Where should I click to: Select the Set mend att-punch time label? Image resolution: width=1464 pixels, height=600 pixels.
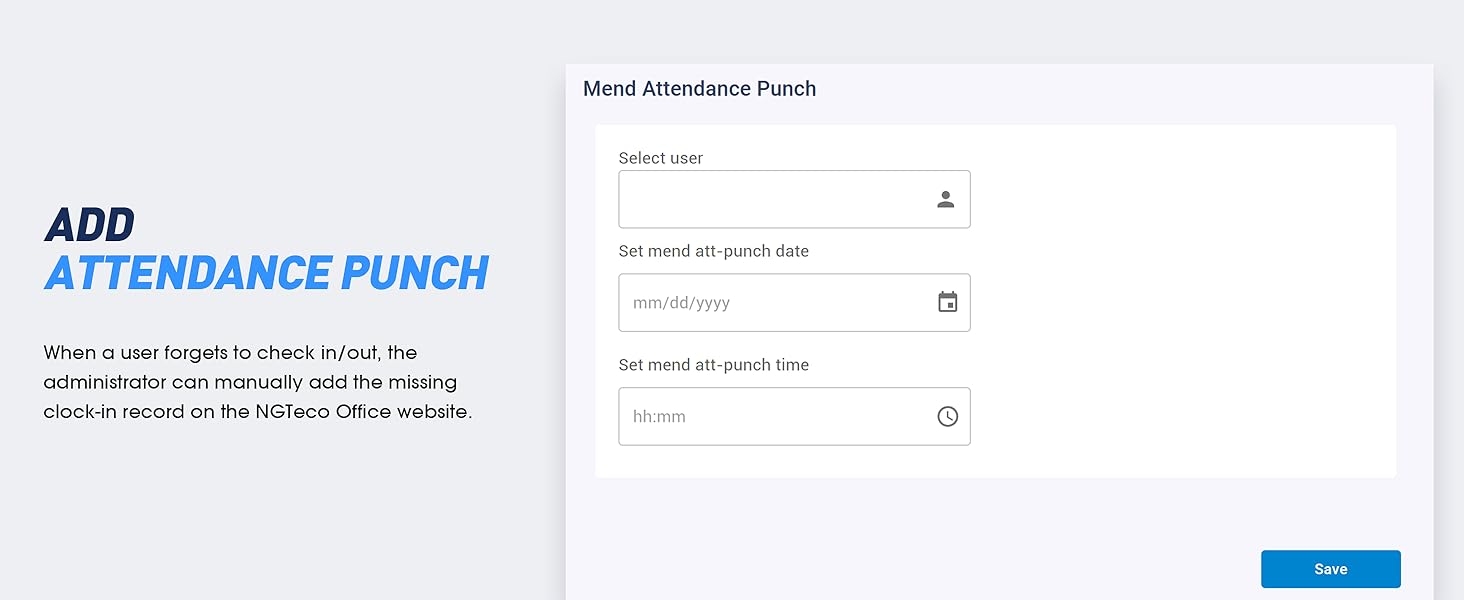713,365
